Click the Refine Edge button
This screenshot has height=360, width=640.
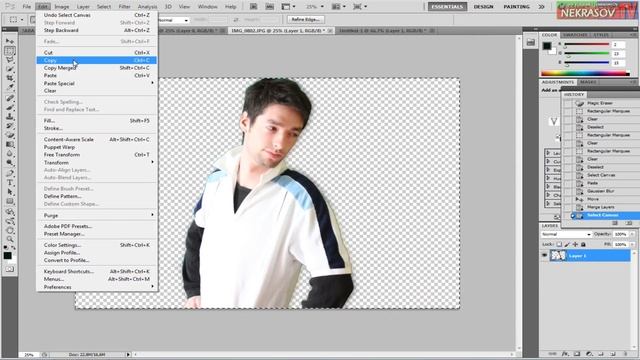[x=306, y=20]
